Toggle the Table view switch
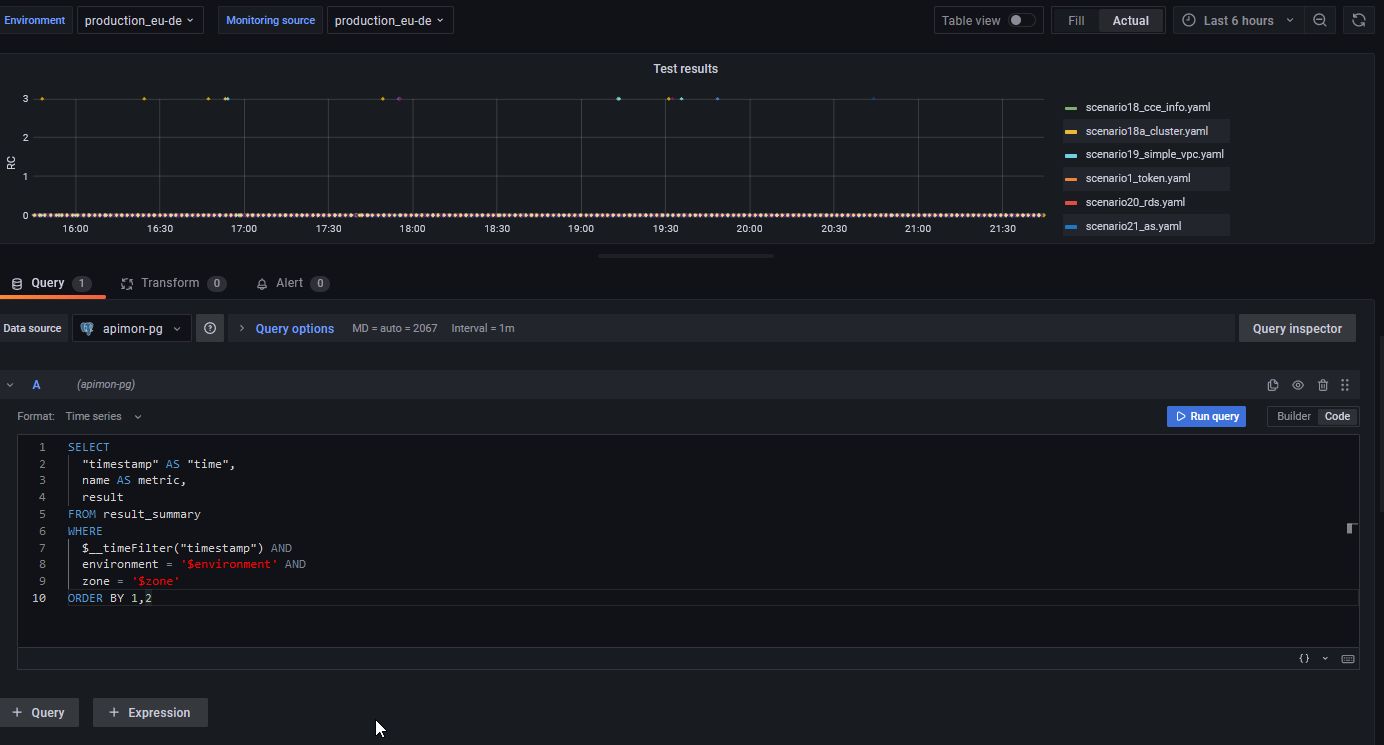Viewport: 1384px width, 745px height. coord(1020,20)
